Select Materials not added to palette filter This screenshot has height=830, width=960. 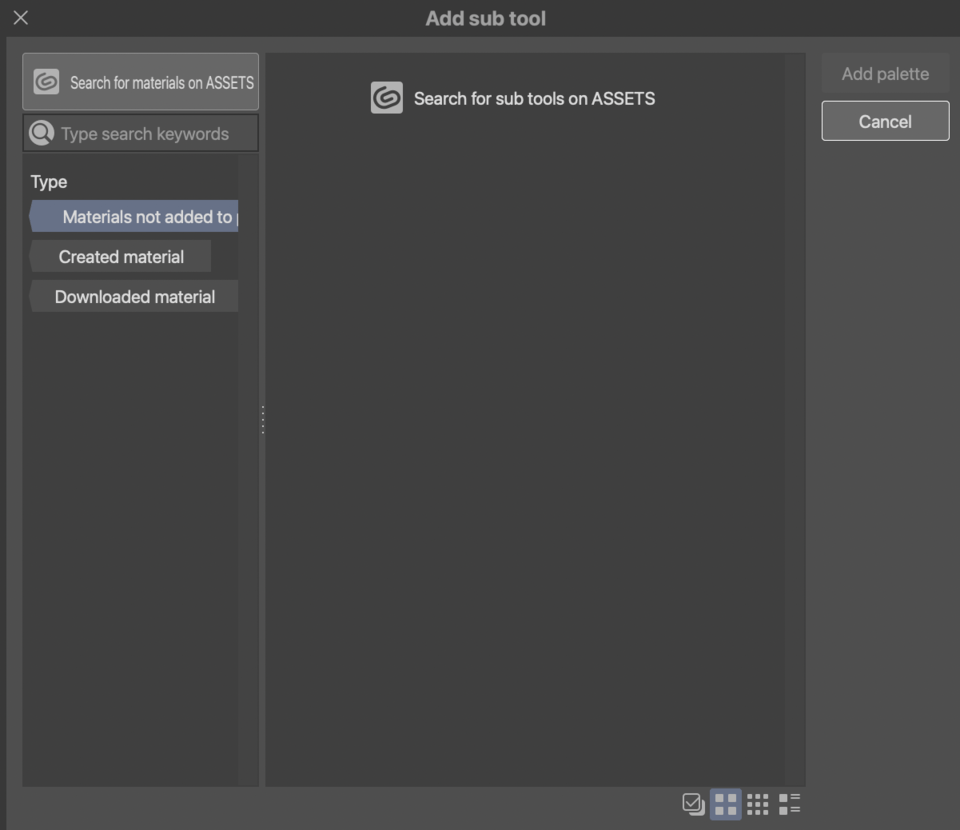coord(133,217)
